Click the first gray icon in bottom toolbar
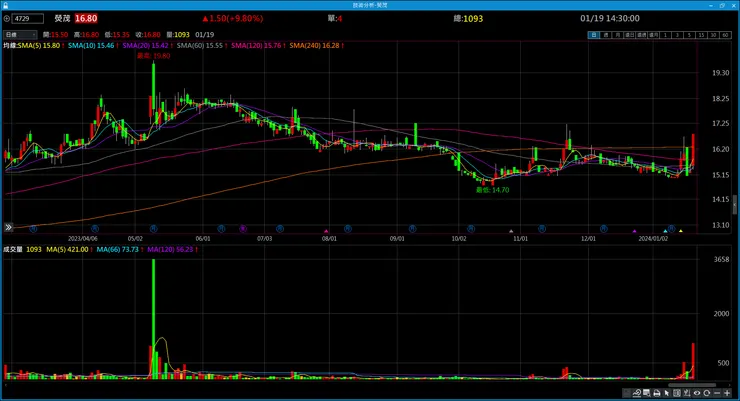 (626, 393)
